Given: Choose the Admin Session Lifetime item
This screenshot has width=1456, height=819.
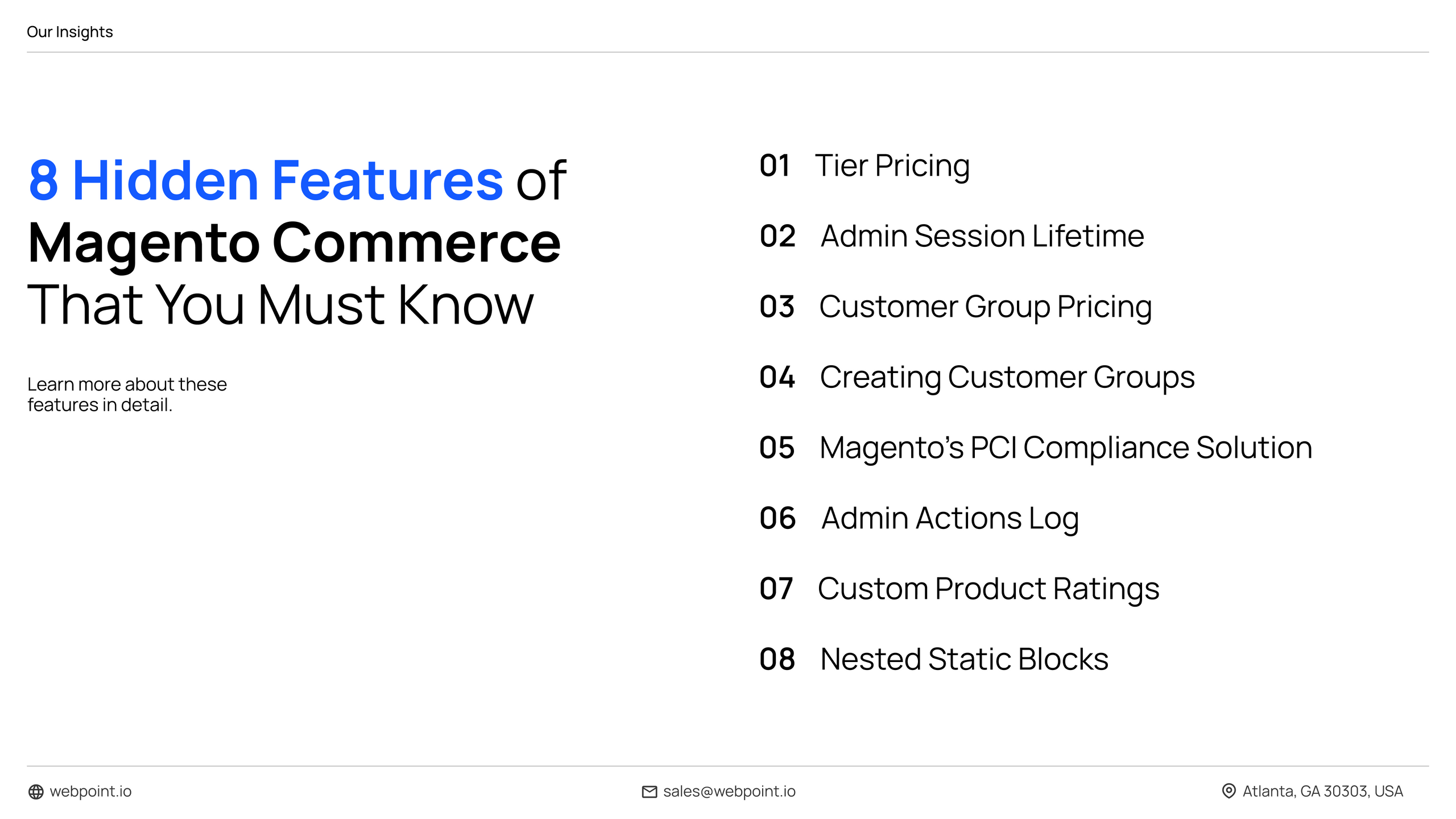Looking at the screenshot, I should [x=982, y=236].
